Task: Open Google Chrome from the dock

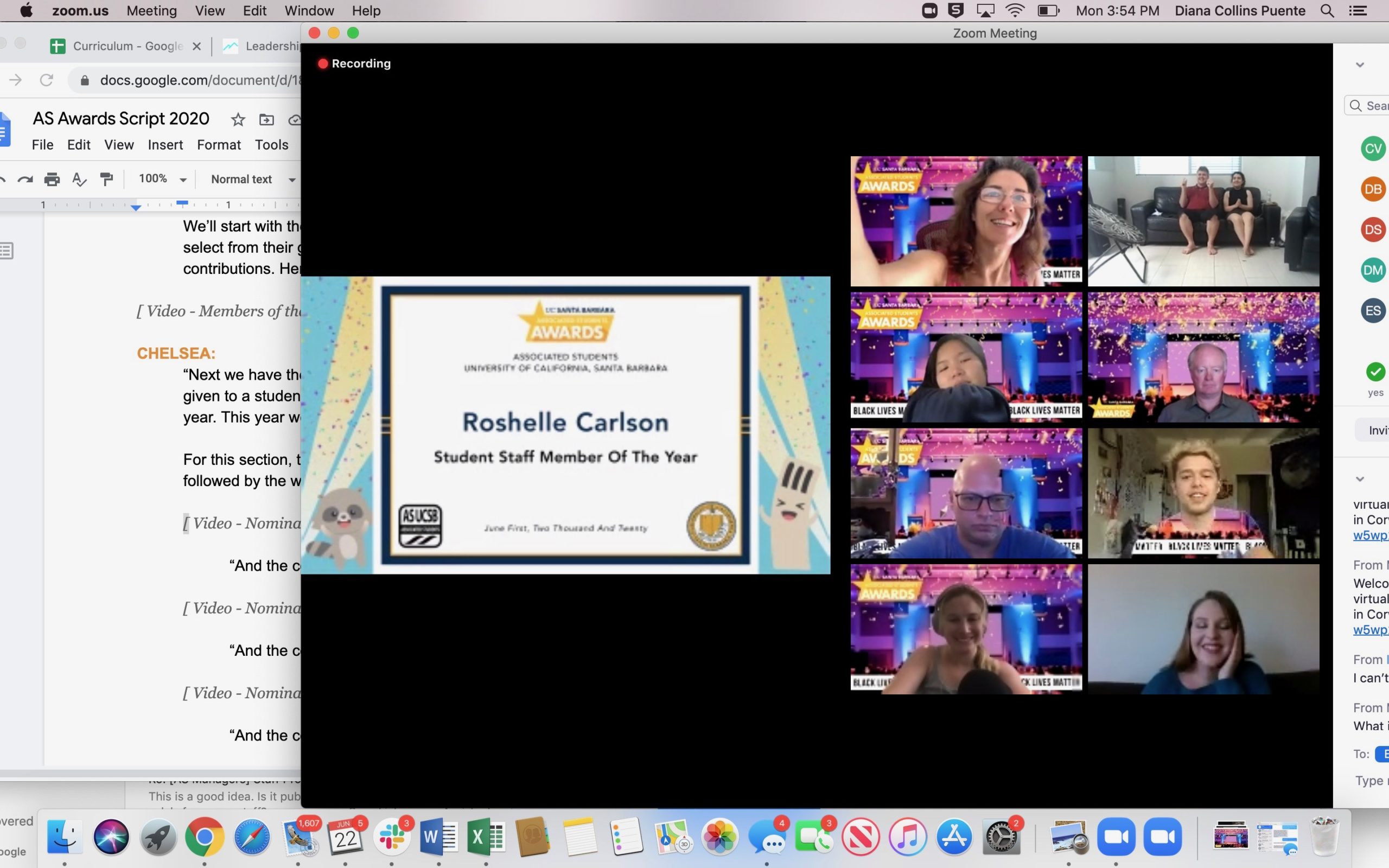Action: coord(205,838)
